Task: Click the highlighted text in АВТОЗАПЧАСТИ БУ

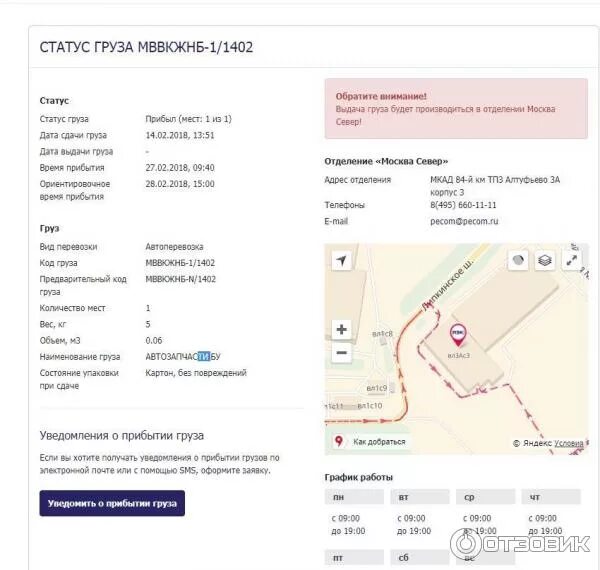Action: tap(204, 357)
